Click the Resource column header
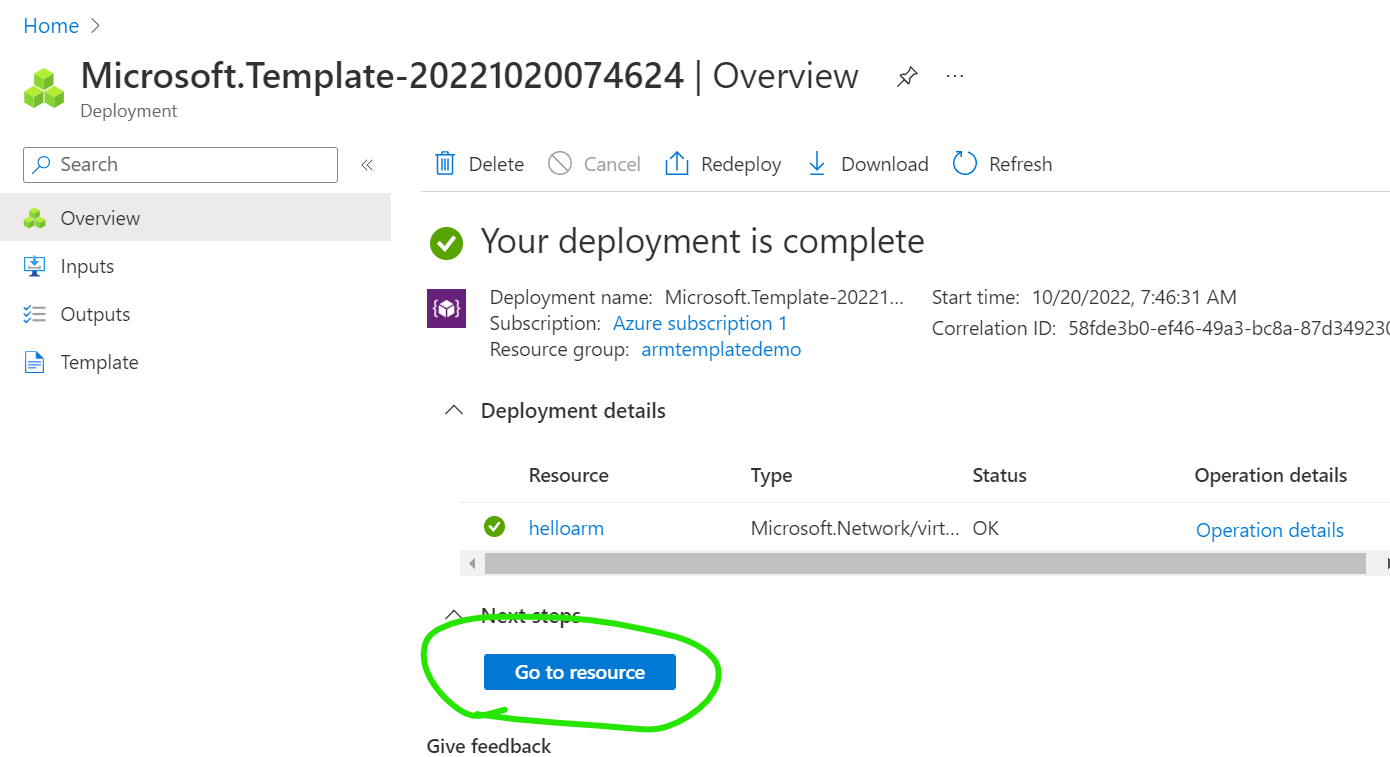Screen dimensions: 1390x757 [569, 475]
